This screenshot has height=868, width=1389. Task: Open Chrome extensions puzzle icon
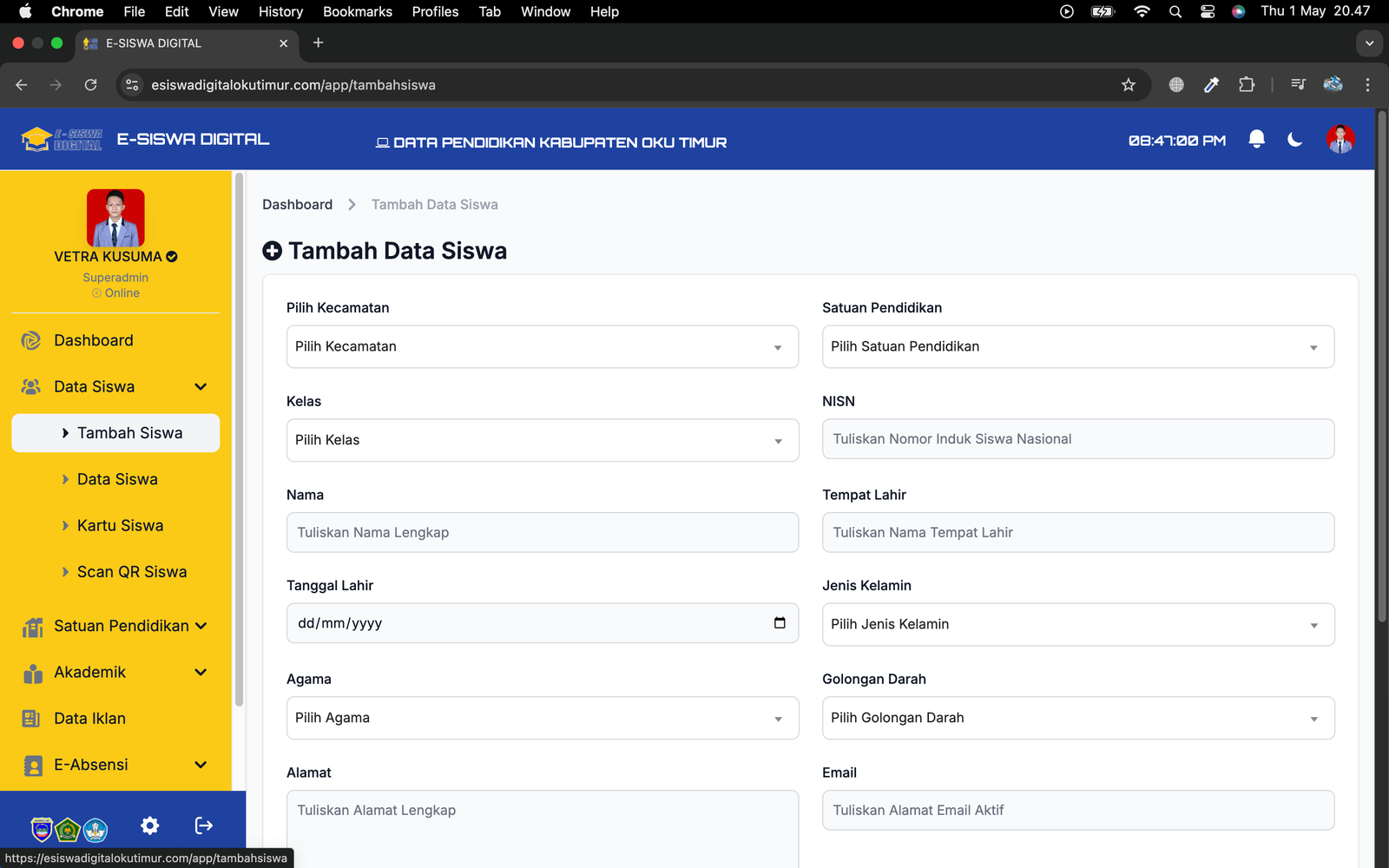coord(1247,85)
